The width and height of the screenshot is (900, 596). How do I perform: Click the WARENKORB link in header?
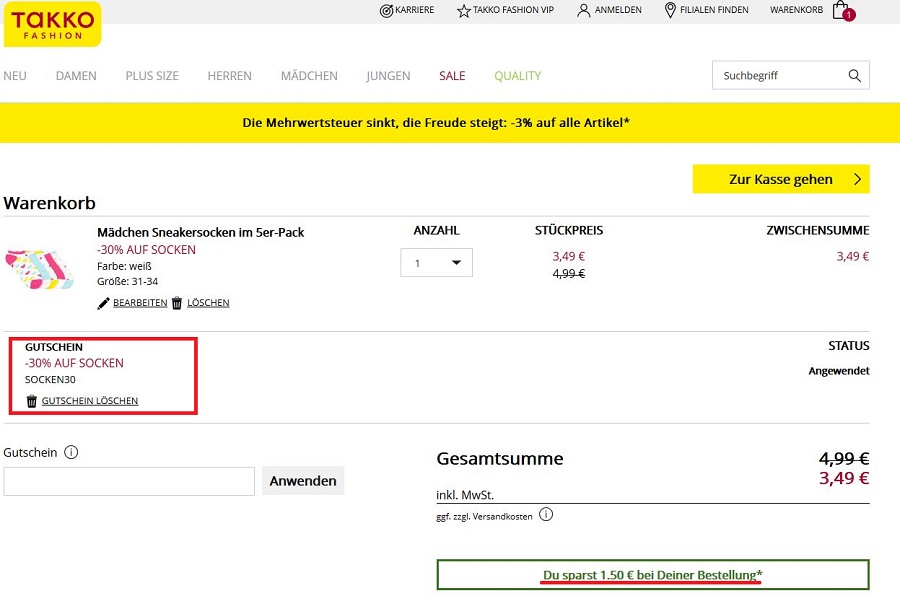(796, 10)
